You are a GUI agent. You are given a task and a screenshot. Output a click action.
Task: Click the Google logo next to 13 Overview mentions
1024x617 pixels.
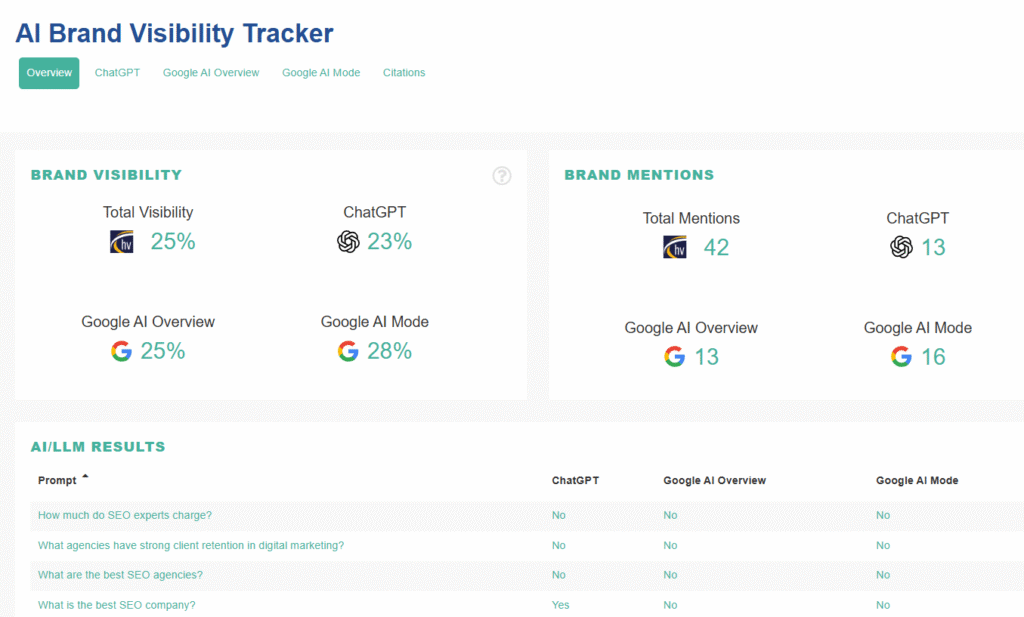[x=675, y=356]
